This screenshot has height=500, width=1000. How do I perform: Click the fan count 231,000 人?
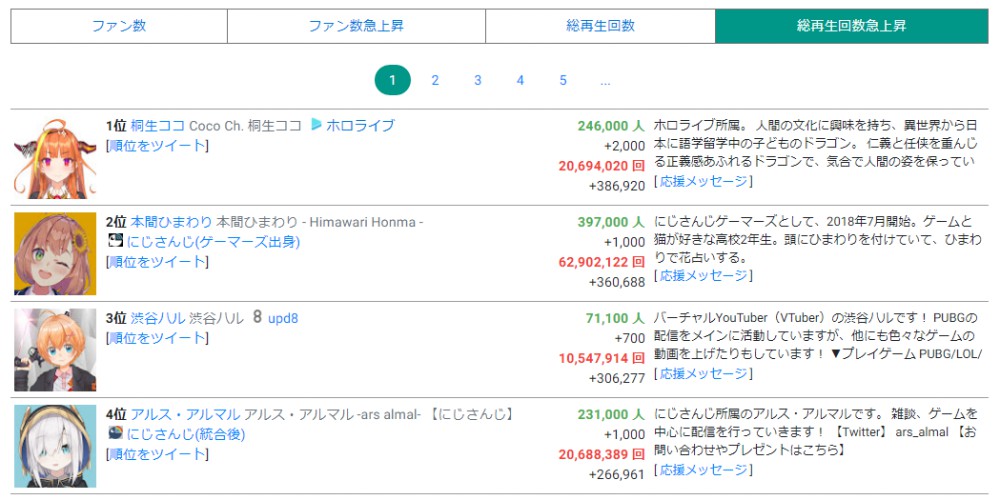(611, 415)
